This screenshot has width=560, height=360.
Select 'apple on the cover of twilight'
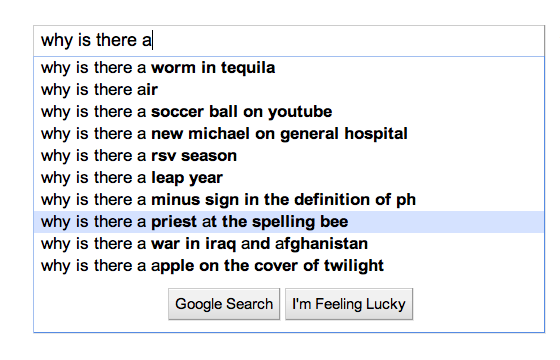coord(289,266)
